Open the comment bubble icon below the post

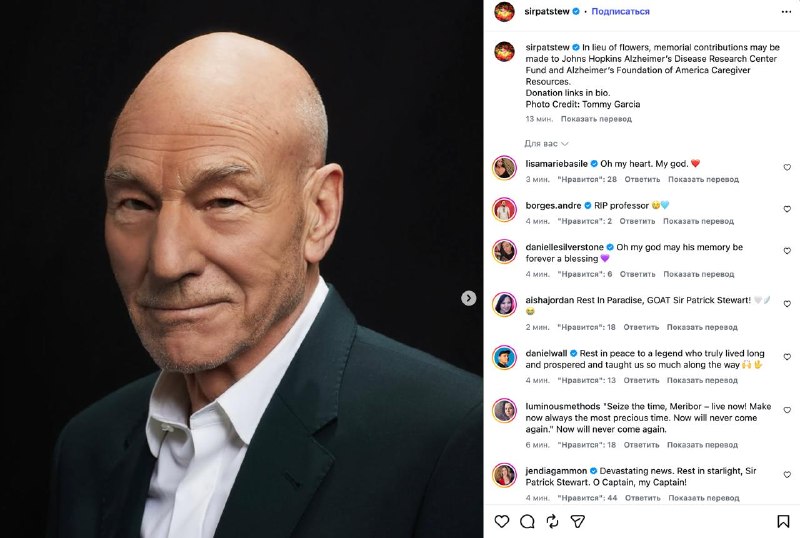click(x=527, y=521)
